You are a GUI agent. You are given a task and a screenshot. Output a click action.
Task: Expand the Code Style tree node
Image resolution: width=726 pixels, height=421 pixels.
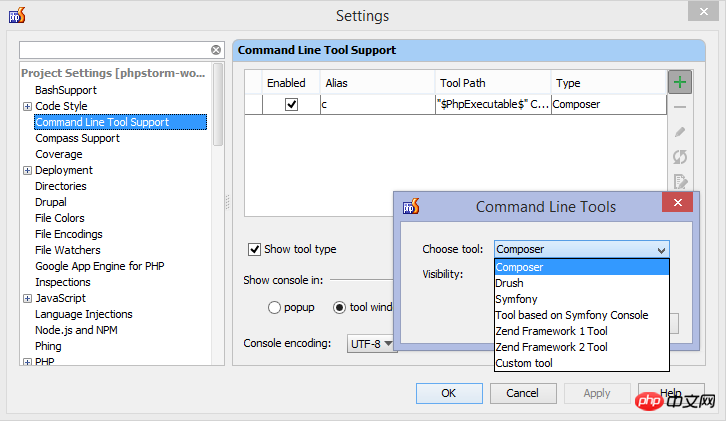[27, 106]
